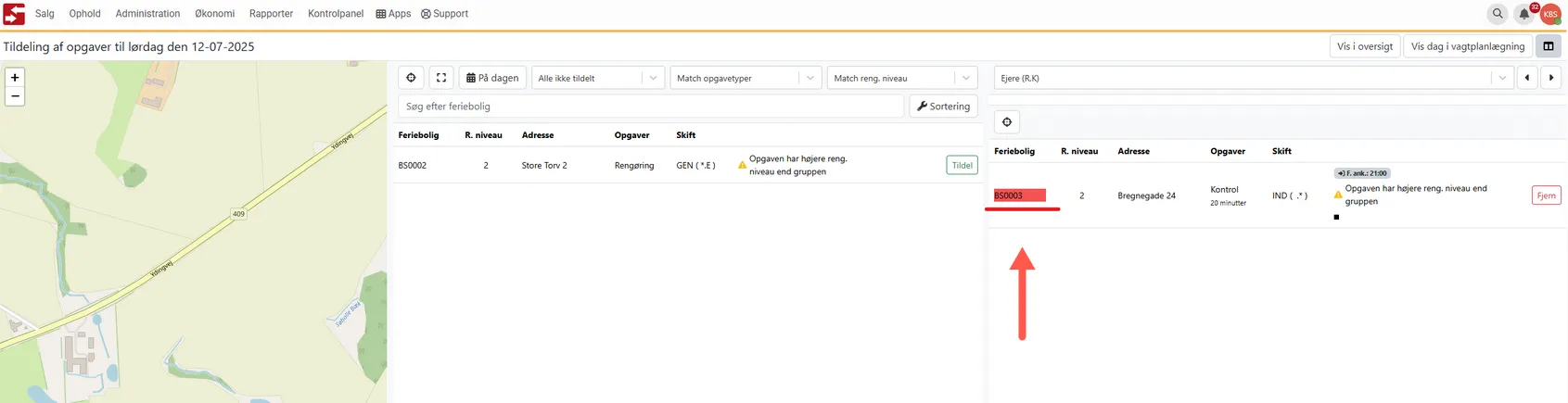The height and width of the screenshot is (403, 1568).
Task: Open the notifications bell
Action: click(x=1523, y=14)
